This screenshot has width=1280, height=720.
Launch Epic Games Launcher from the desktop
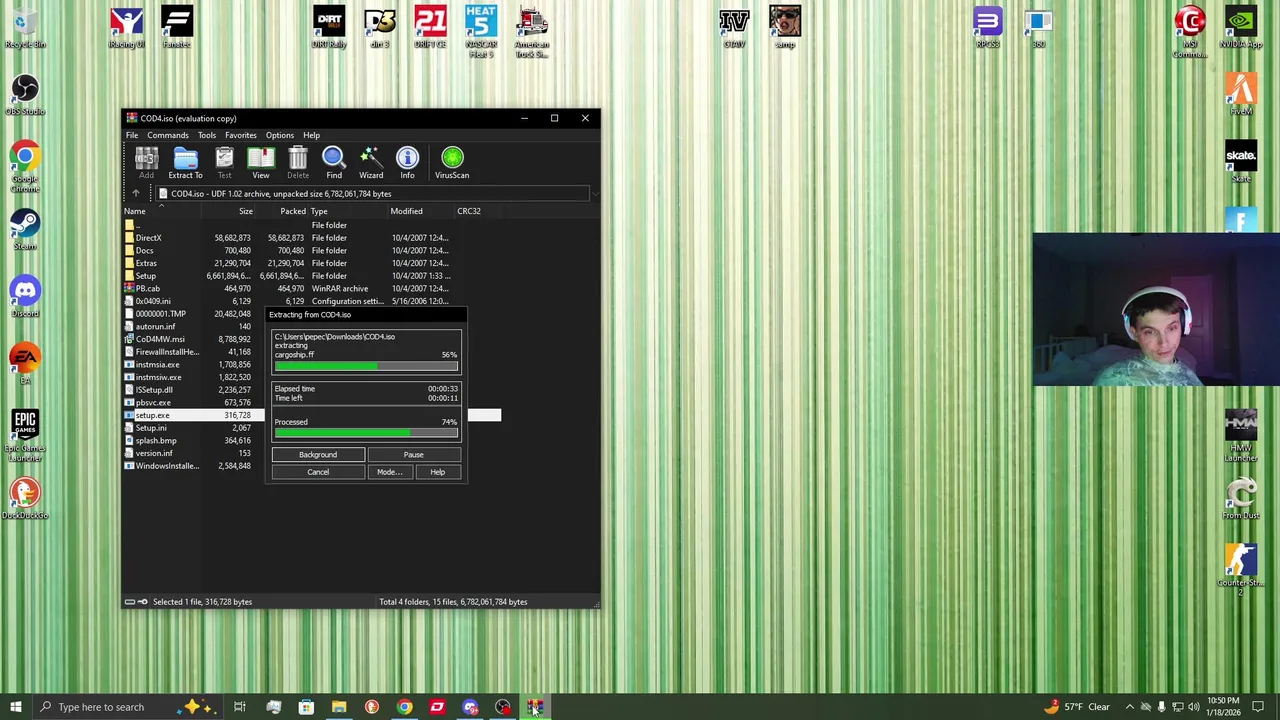coord(25,436)
